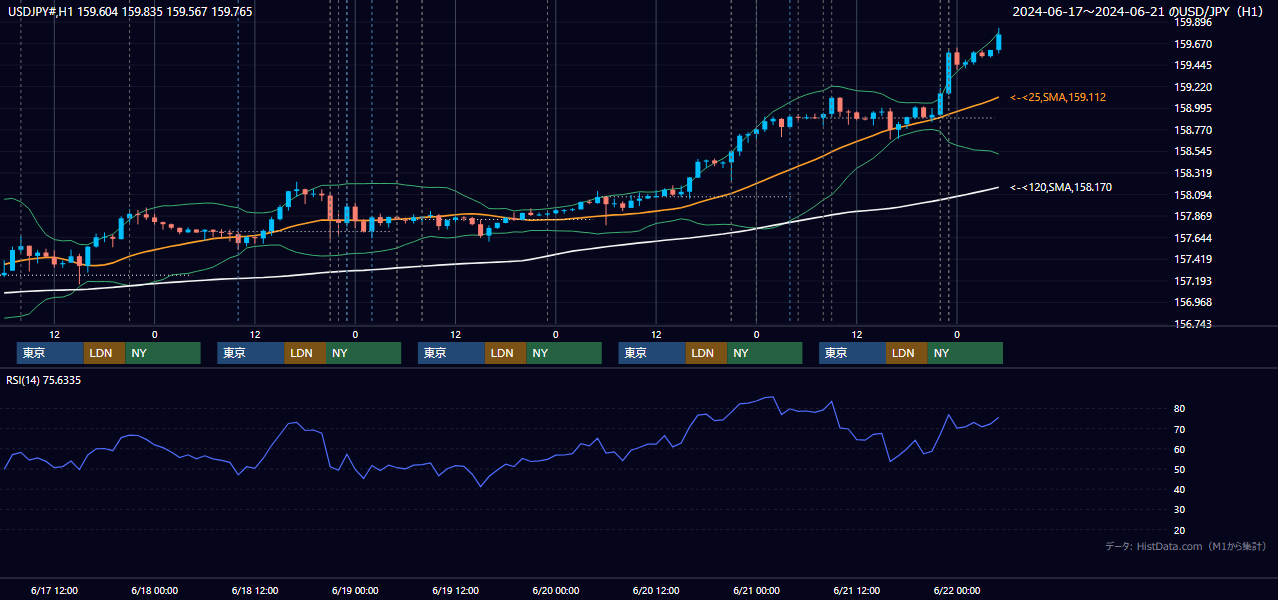
Task: Click the first (leftmost) 東京 session box
Action: point(50,353)
